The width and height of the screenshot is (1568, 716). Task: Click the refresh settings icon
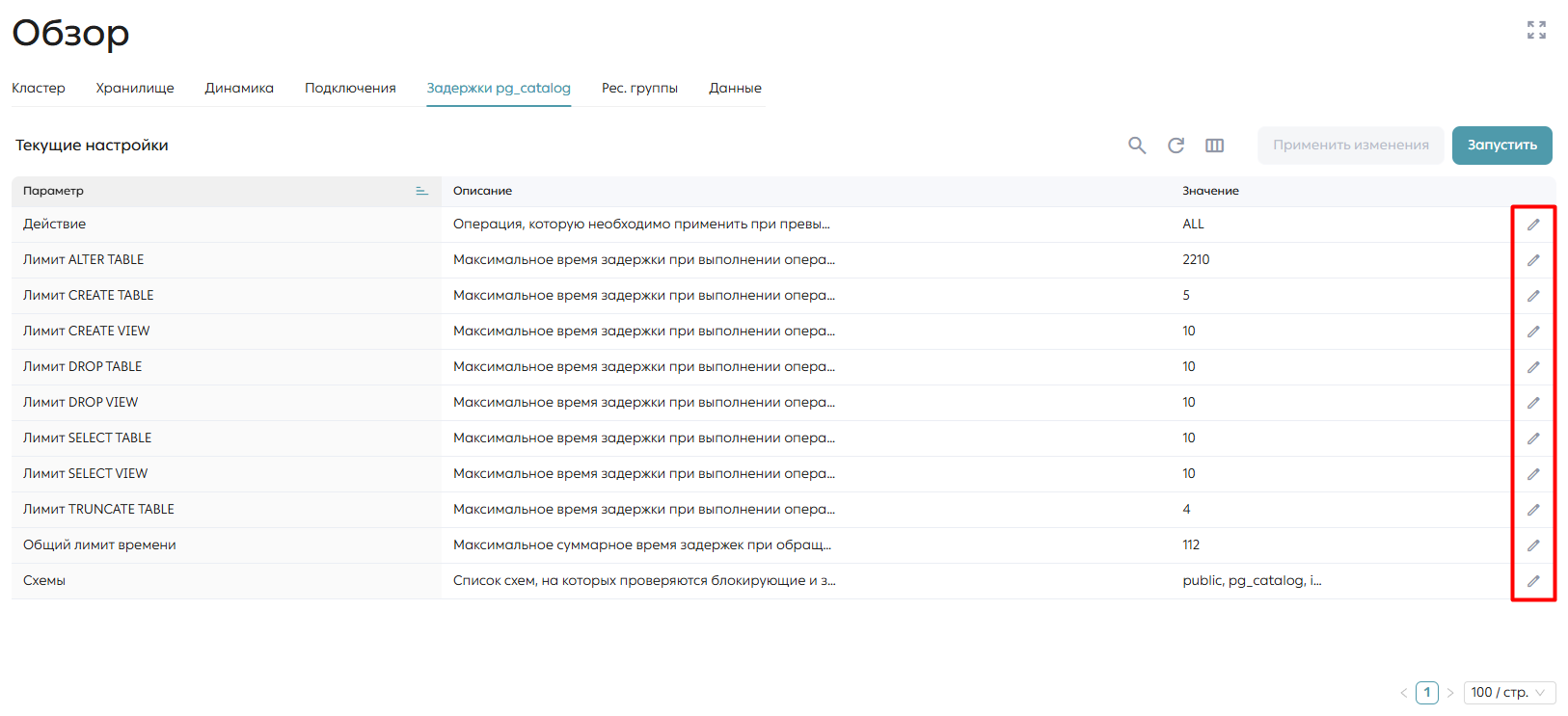pyautogui.click(x=1176, y=146)
